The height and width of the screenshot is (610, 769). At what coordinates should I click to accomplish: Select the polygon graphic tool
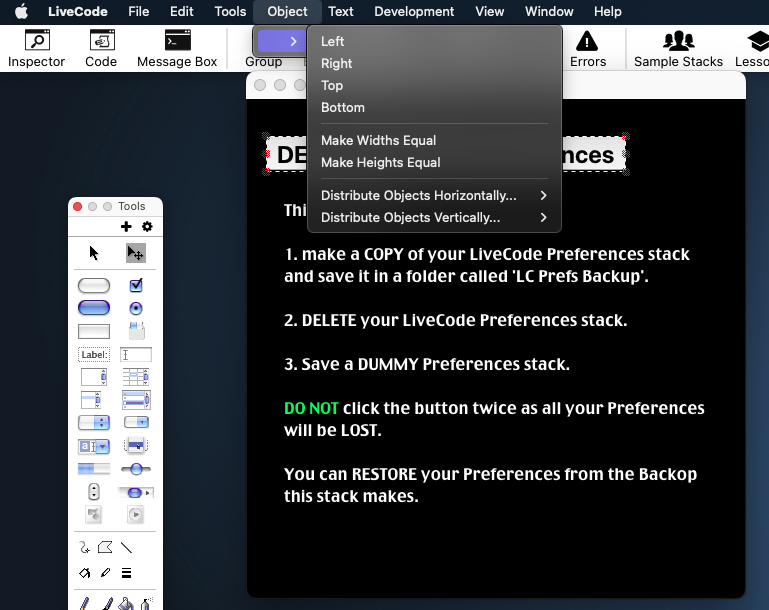pos(105,547)
